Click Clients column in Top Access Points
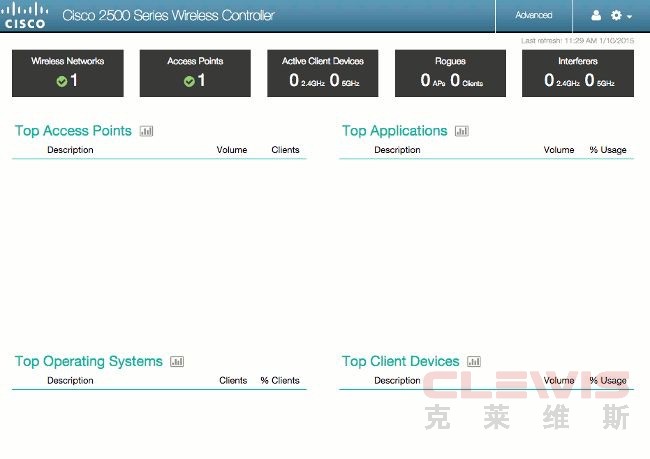This screenshot has height=459, width=650. coord(285,150)
